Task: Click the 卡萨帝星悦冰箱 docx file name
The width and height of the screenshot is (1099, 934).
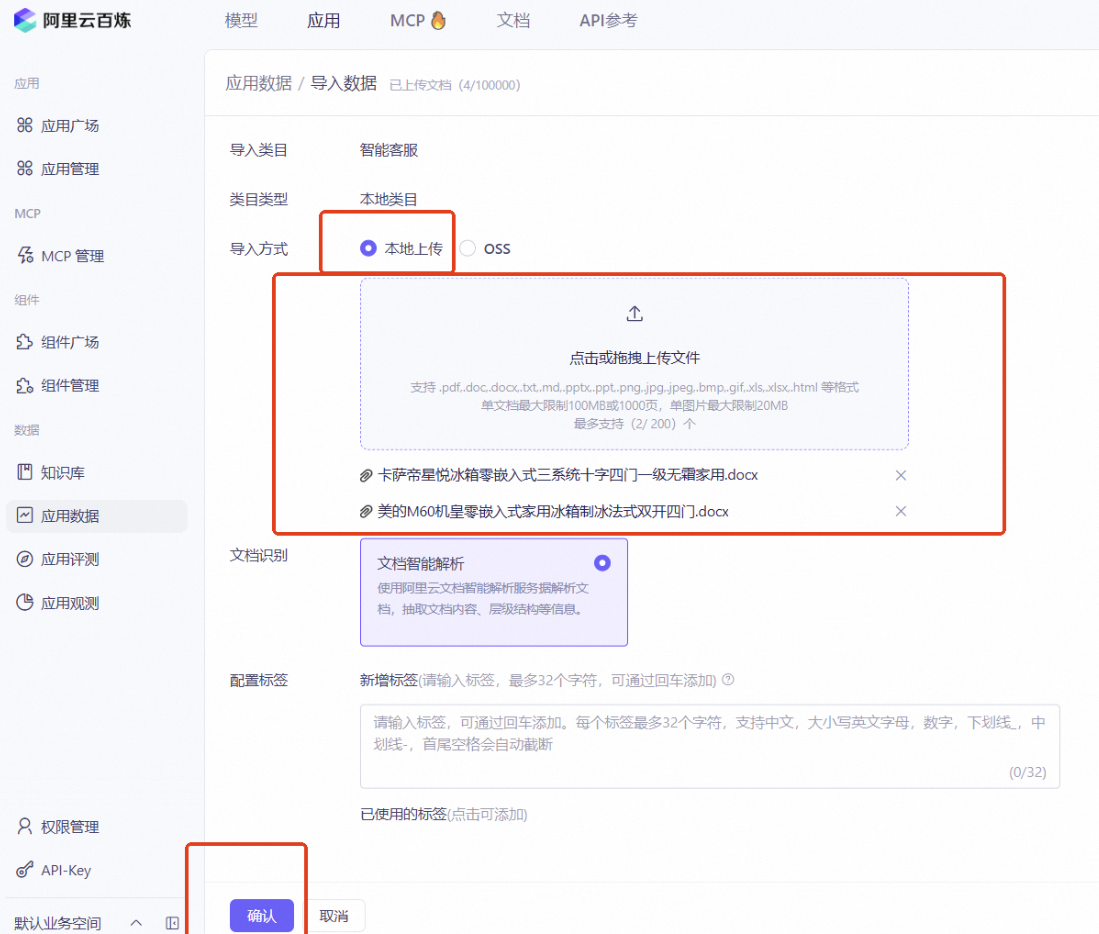Action: [x=568, y=475]
